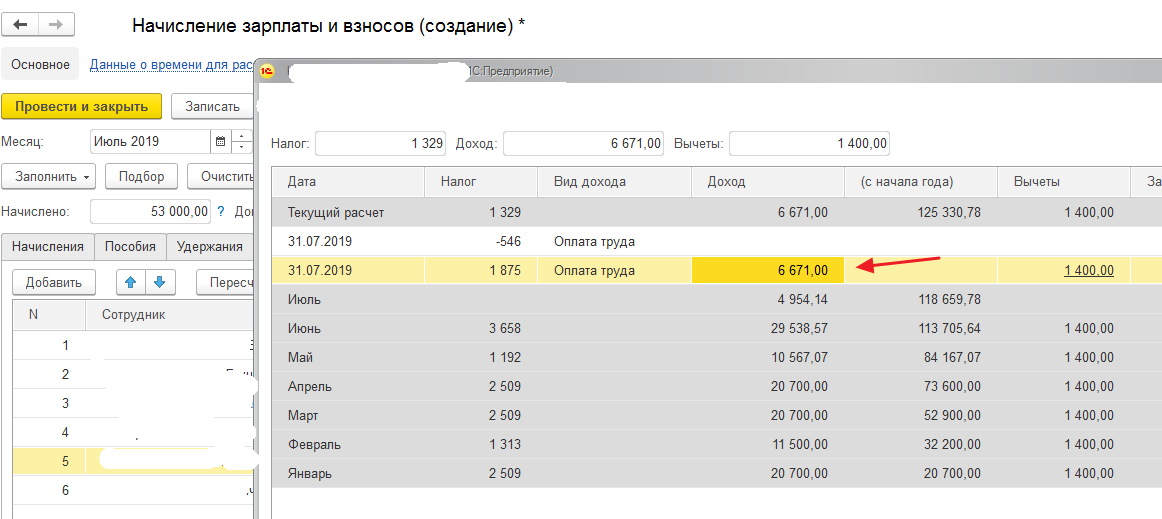Click the underlined 1 400,00 deduction link
The height and width of the screenshot is (519, 1162).
pos(1088,271)
